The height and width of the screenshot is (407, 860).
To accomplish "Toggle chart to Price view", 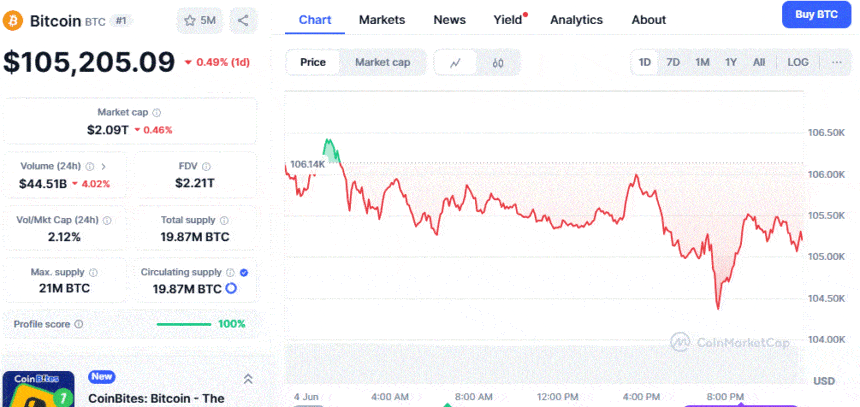I will (x=313, y=62).
